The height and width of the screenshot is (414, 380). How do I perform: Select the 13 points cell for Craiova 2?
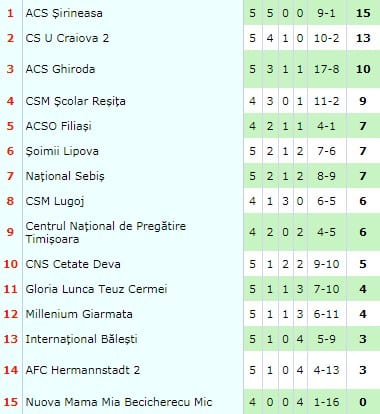[363, 38]
